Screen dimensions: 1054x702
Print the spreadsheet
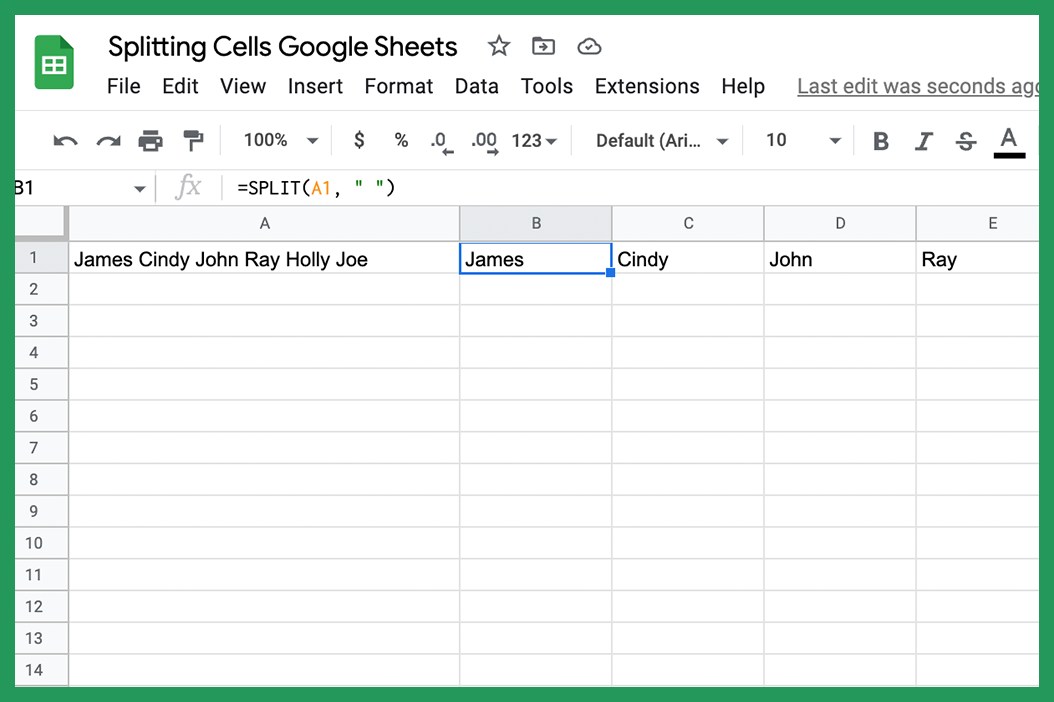click(150, 141)
